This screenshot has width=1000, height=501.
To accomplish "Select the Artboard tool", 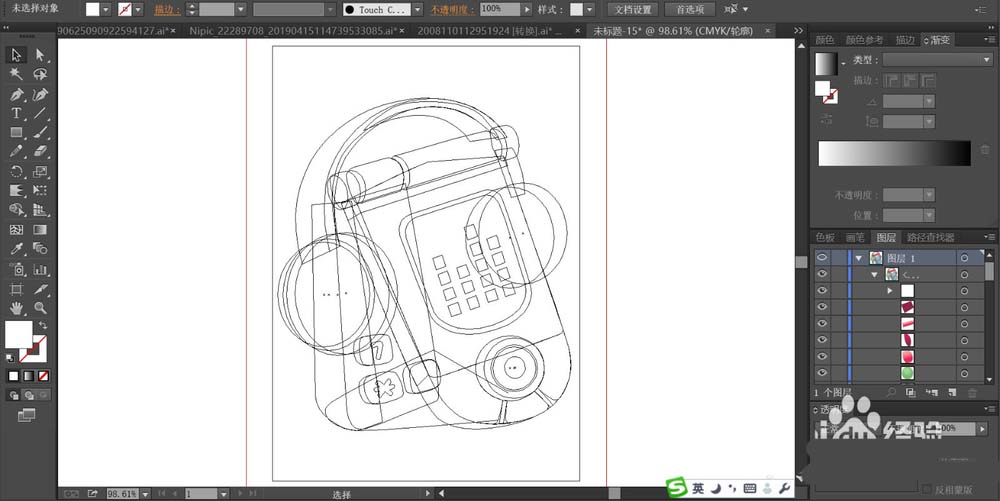I will pos(17,289).
